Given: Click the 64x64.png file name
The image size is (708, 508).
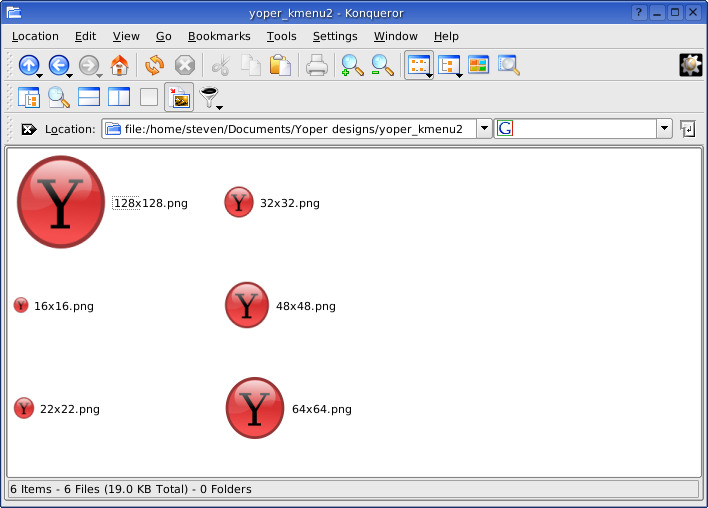Looking at the screenshot, I should point(321,409).
